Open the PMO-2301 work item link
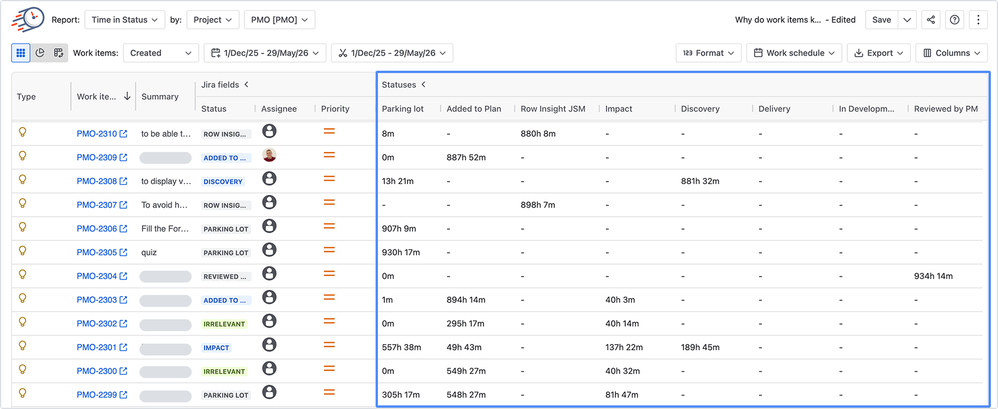 pyautogui.click(x=102, y=347)
